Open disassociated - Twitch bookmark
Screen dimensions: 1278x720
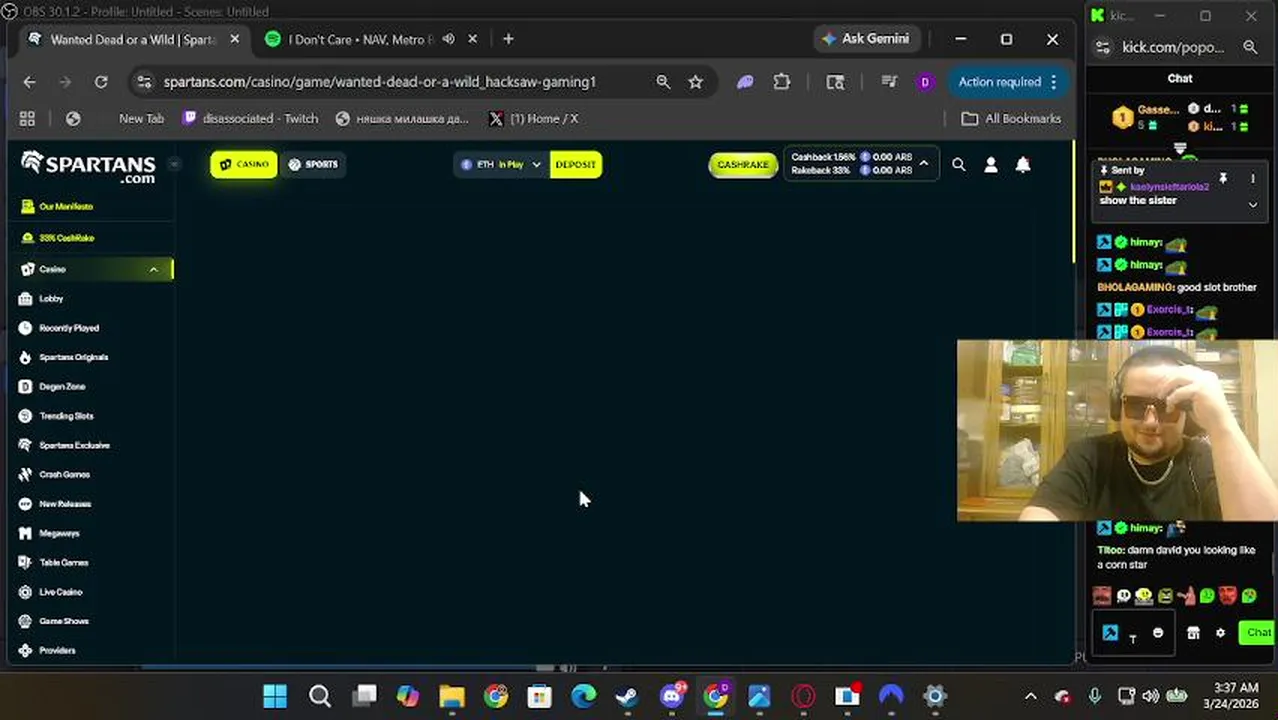click(251, 118)
